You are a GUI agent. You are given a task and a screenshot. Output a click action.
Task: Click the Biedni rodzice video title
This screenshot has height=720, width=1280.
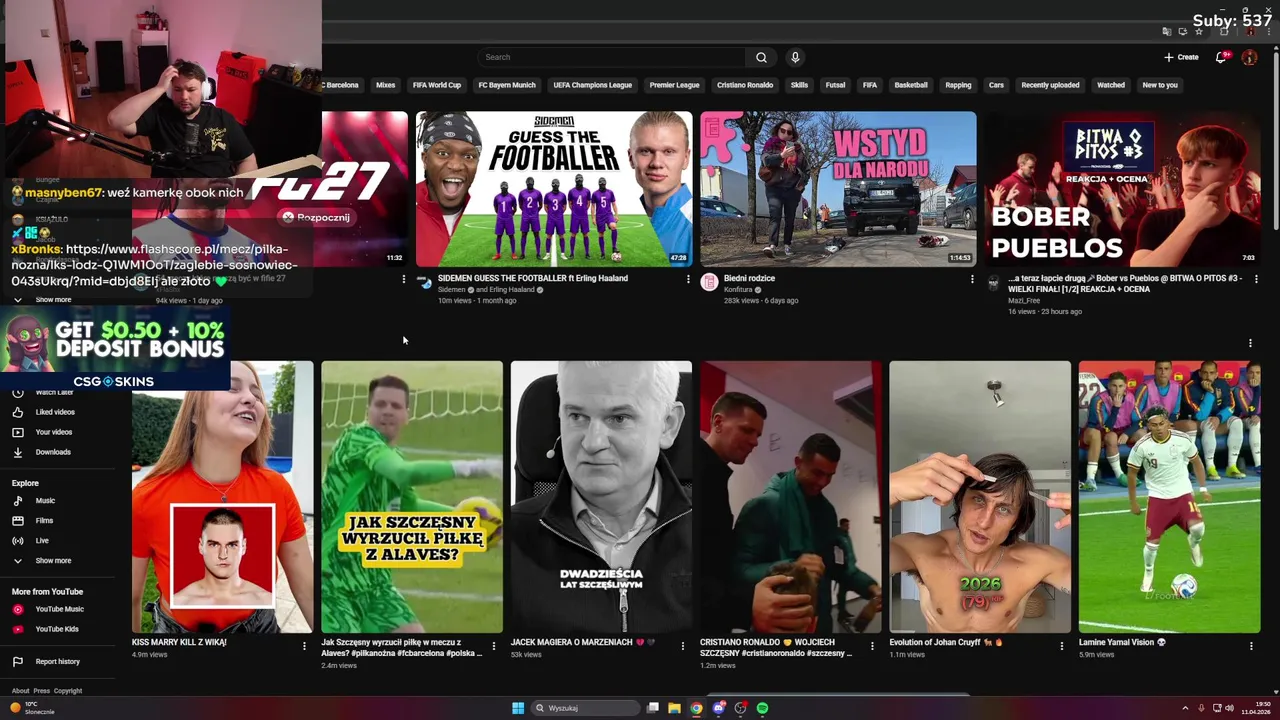pyautogui.click(x=749, y=278)
